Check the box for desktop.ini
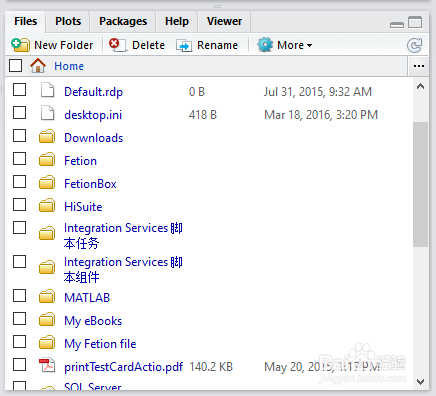This screenshot has height=396, width=436. point(20,113)
